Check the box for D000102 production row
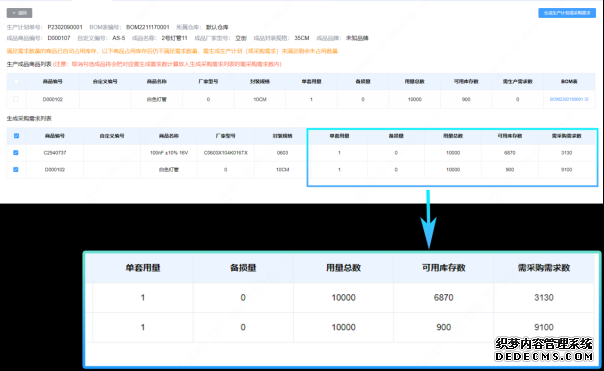This screenshot has width=604, height=371. click(x=16, y=99)
